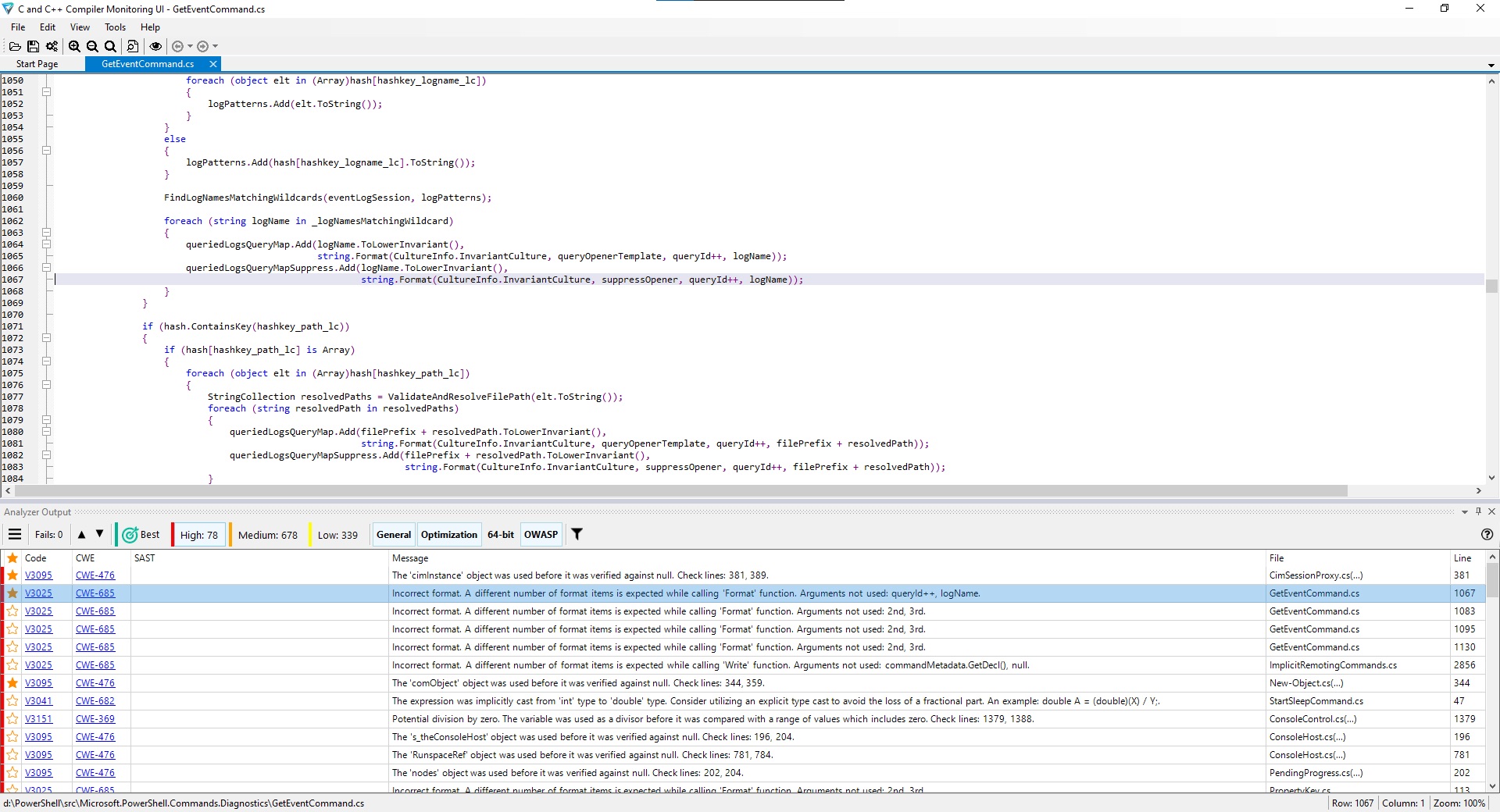Jump to next message with down arrow
The width and height of the screenshot is (1500, 812).
point(99,535)
